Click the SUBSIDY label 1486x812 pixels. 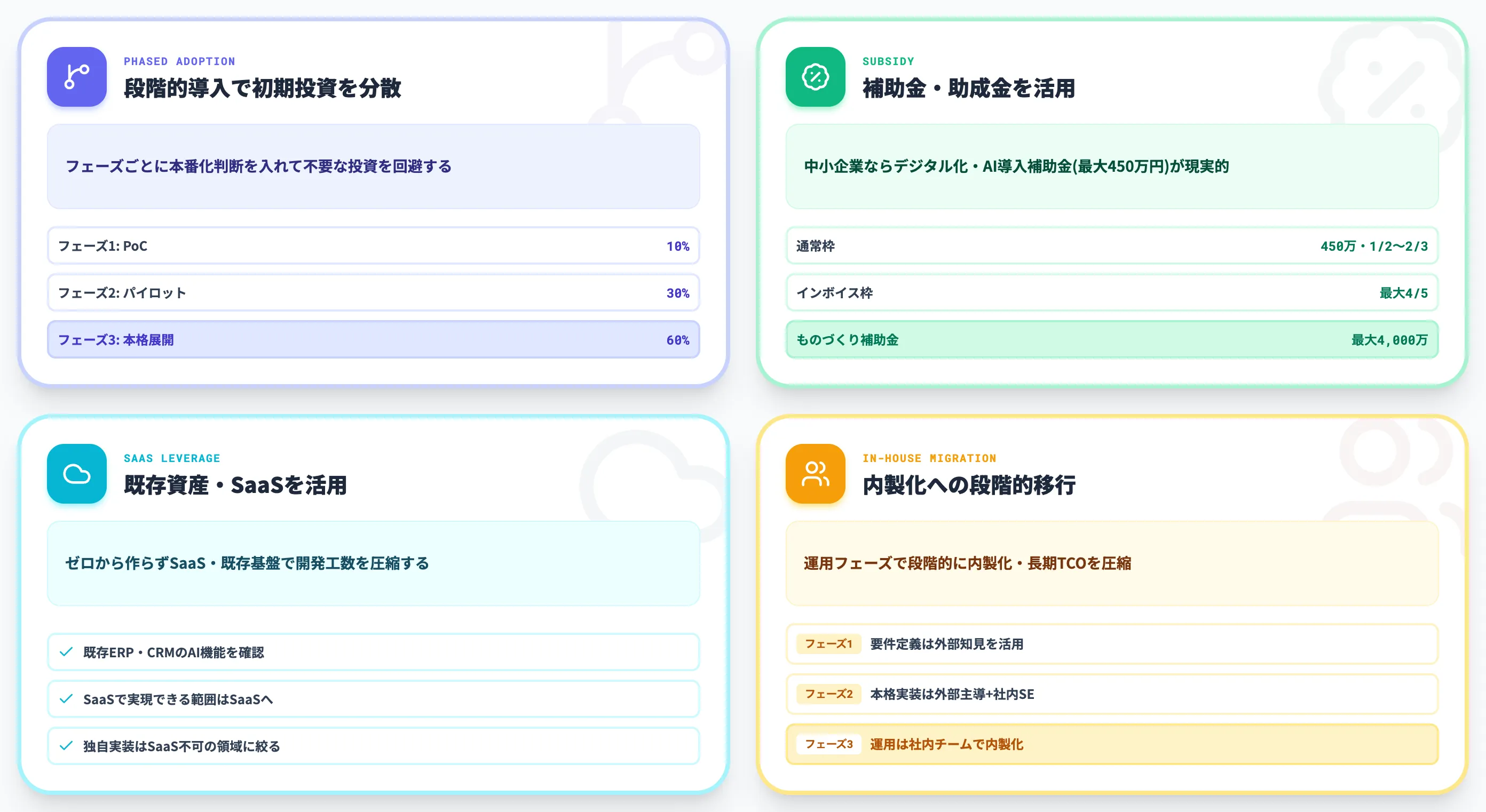888,61
